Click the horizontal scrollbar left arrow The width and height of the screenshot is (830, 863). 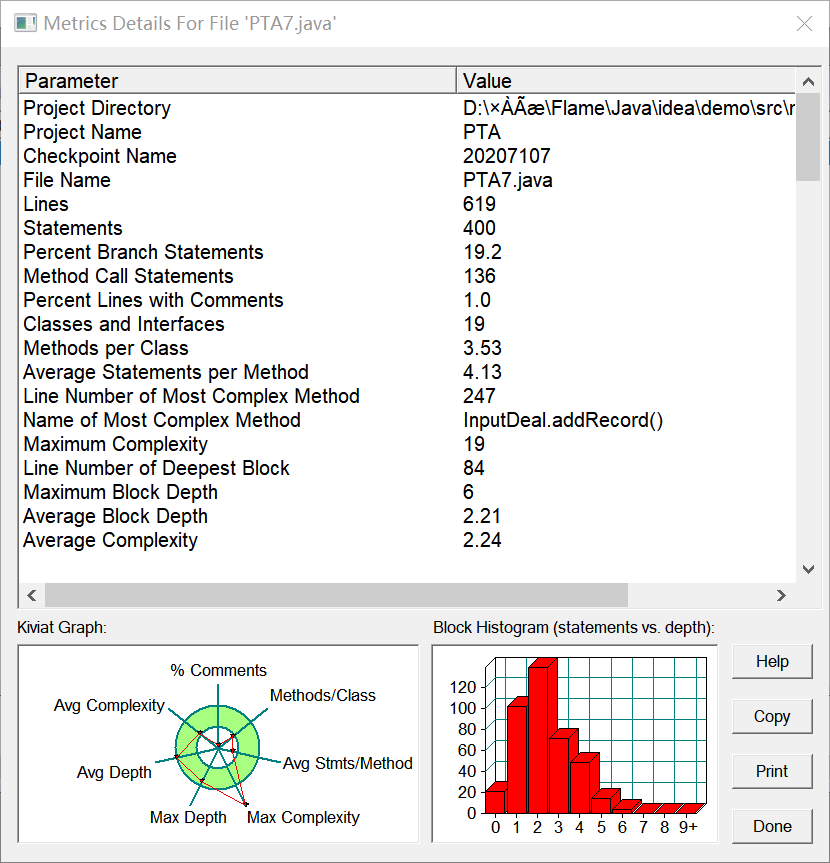pyautogui.click(x=32, y=595)
